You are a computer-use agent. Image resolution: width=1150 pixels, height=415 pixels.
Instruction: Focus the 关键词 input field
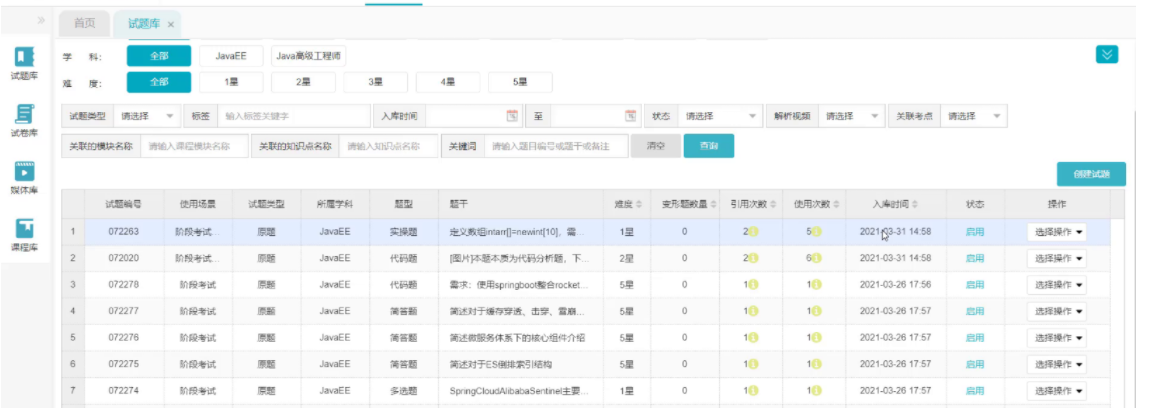pos(557,146)
